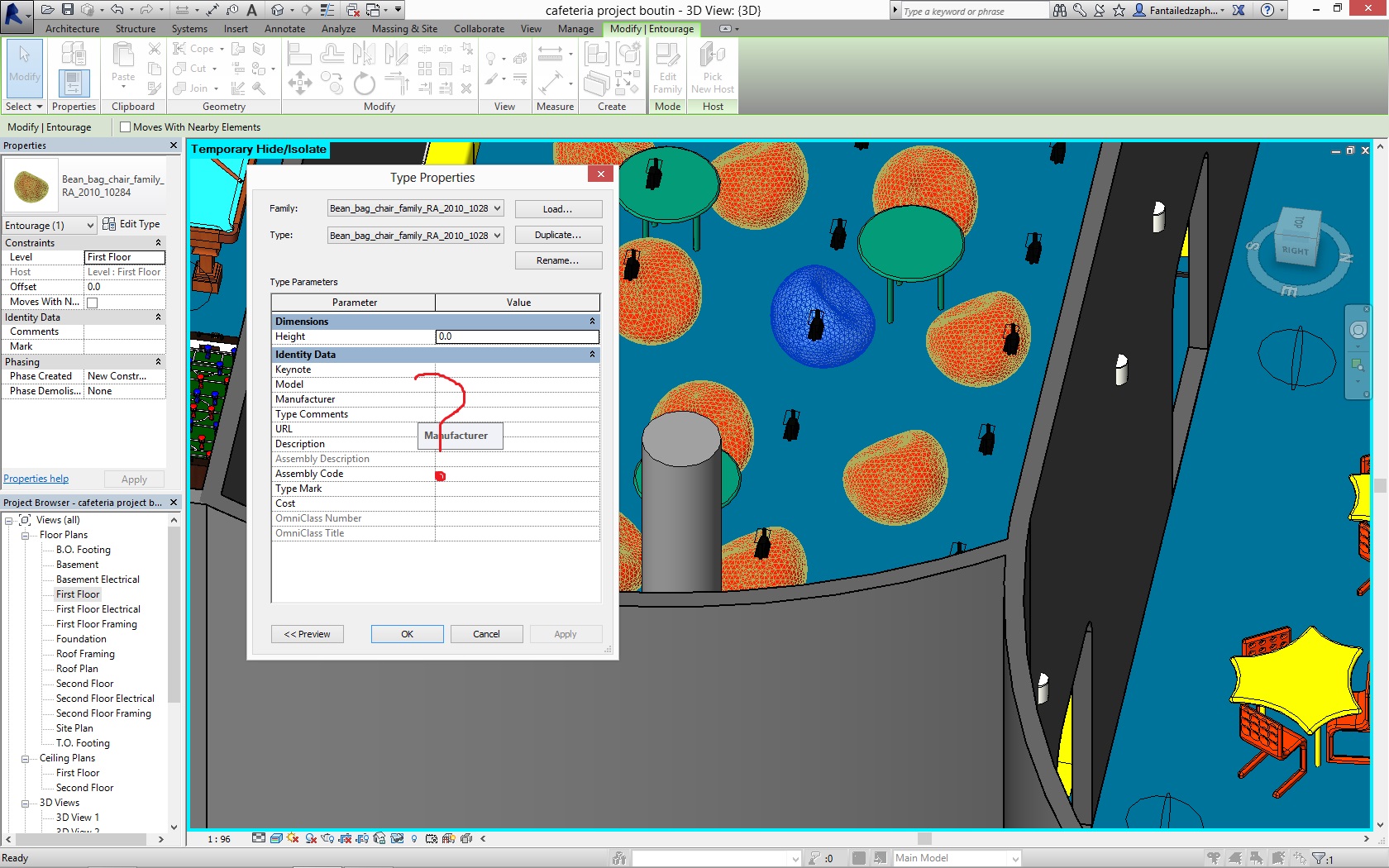Click the 3D view vertical scrollbar thumb
Screen dimensions: 1389x868
coord(1380,487)
